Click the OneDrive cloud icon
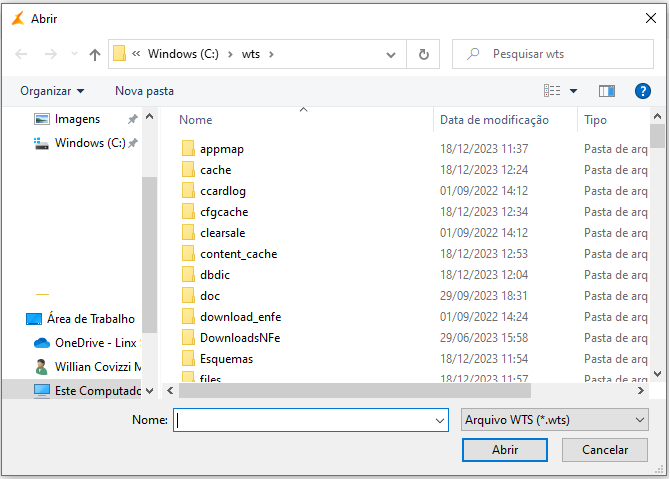 (x=41, y=342)
